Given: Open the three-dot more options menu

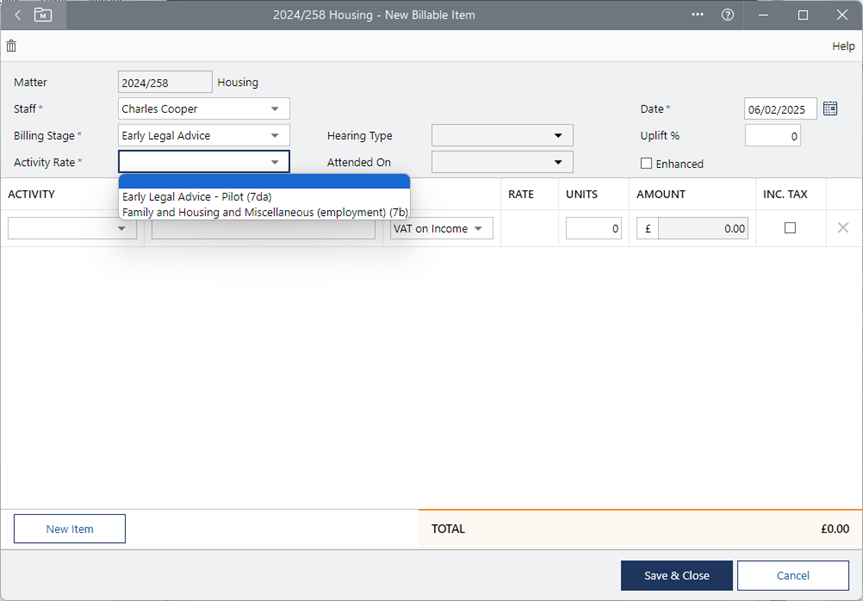Looking at the screenshot, I should (x=697, y=15).
